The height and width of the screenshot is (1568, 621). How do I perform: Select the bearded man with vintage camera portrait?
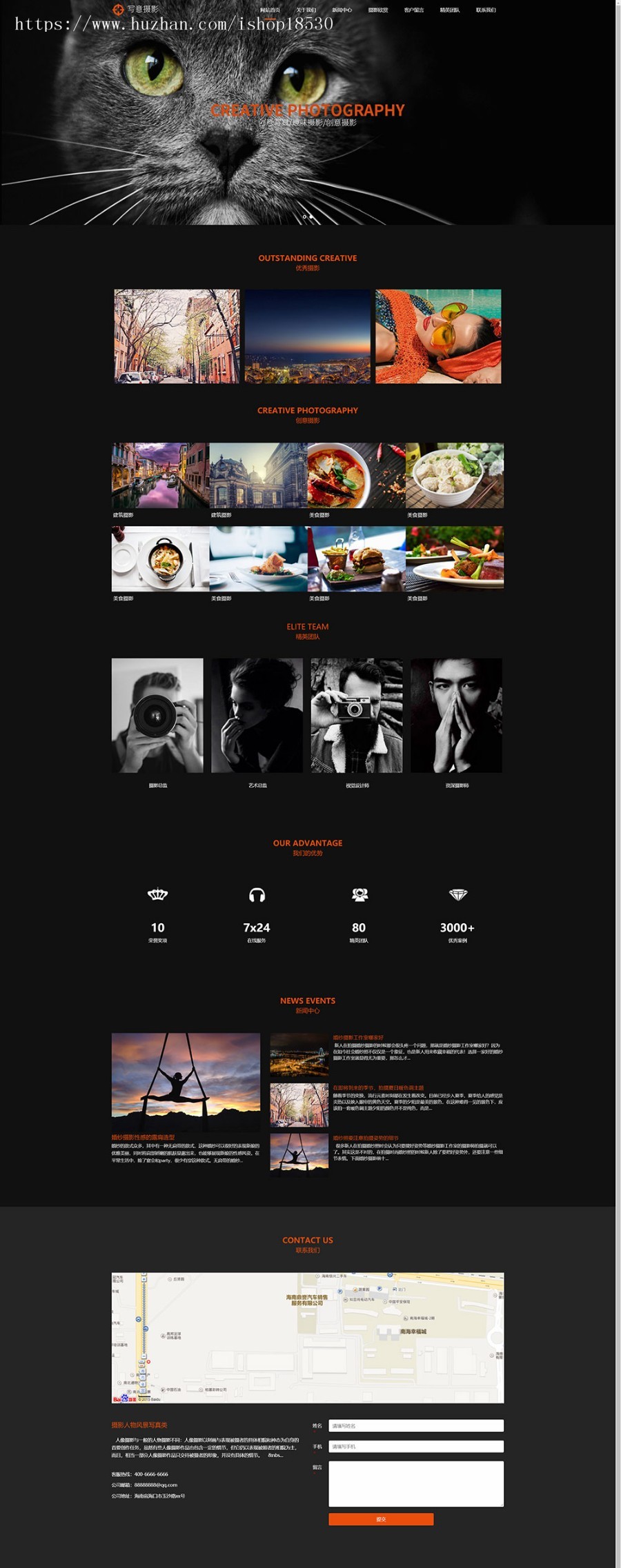point(357,715)
